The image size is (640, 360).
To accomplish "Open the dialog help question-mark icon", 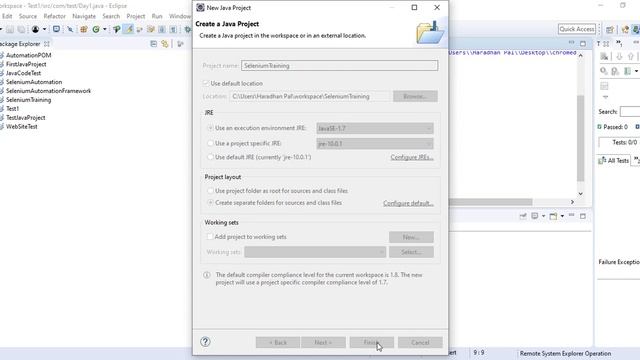I will [x=205, y=342].
